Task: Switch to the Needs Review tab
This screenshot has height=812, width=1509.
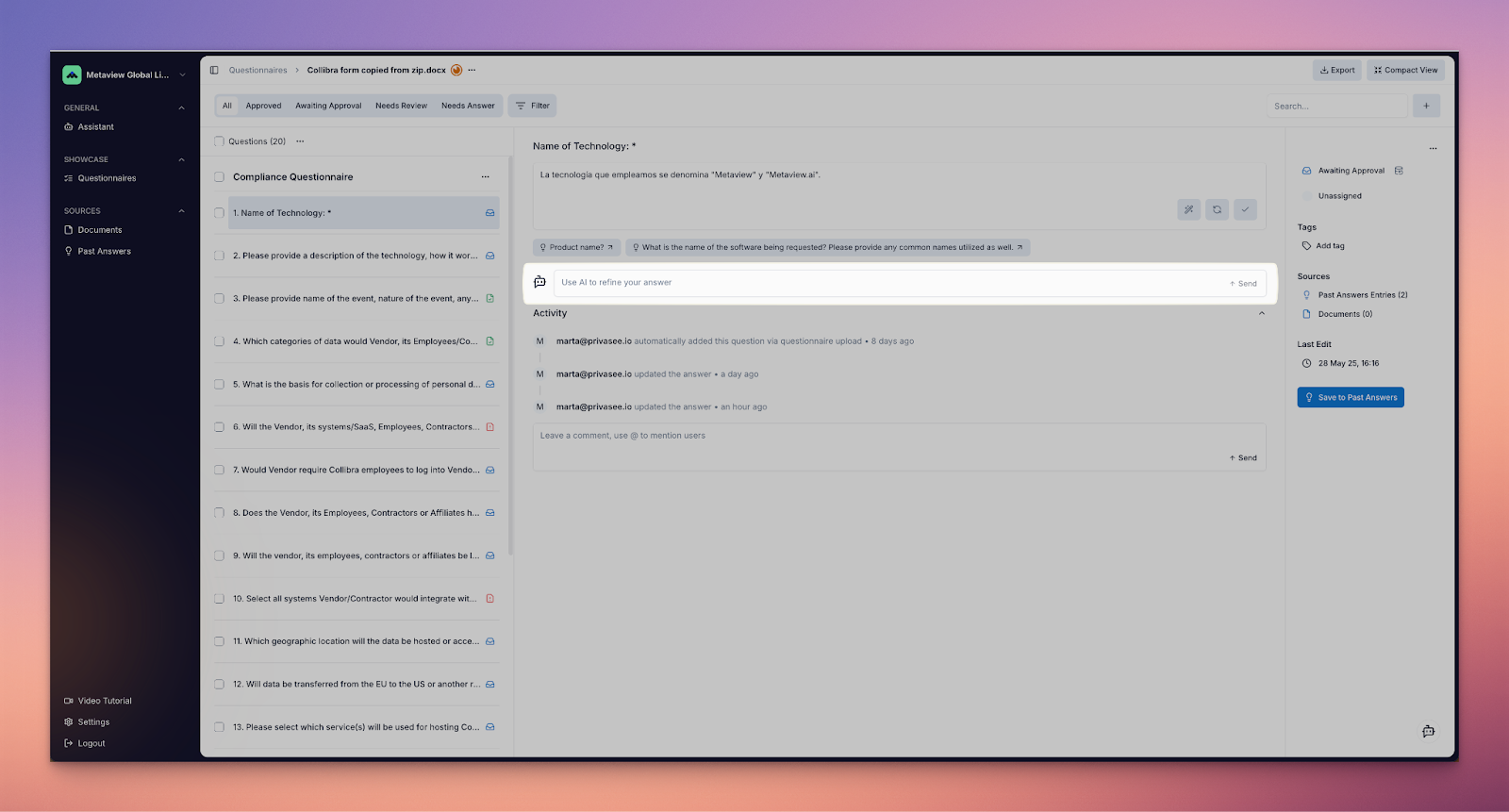Action: (401, 106)
